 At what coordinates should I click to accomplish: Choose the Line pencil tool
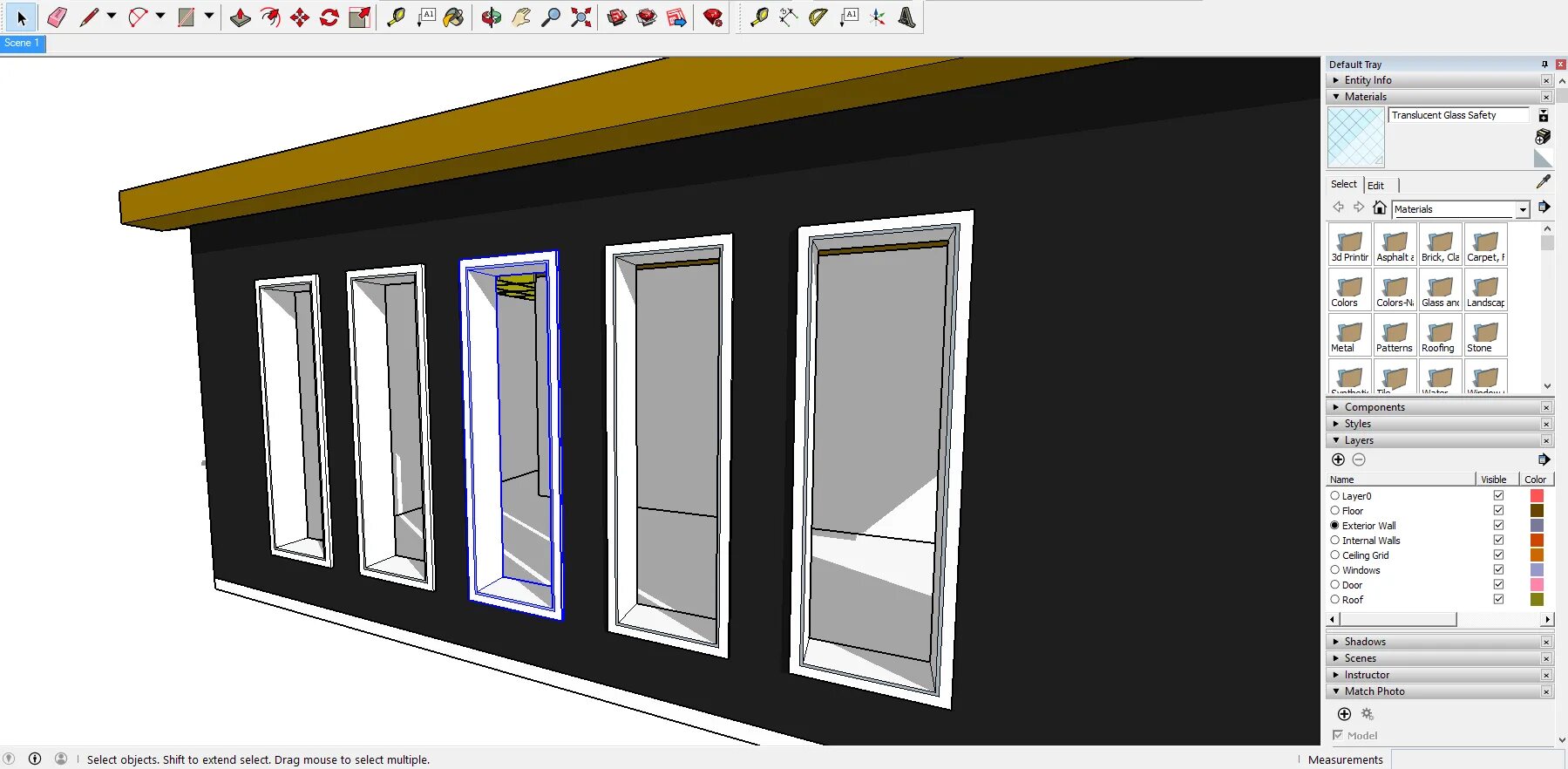click(x=89, y=17)
